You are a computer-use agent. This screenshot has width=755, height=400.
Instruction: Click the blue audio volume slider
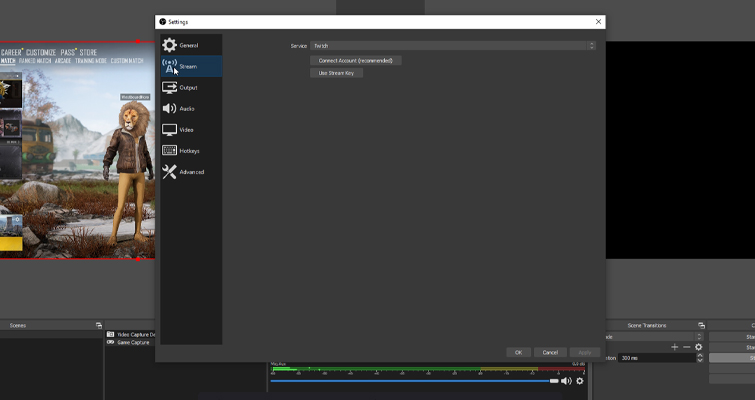(x=410, y=381)
